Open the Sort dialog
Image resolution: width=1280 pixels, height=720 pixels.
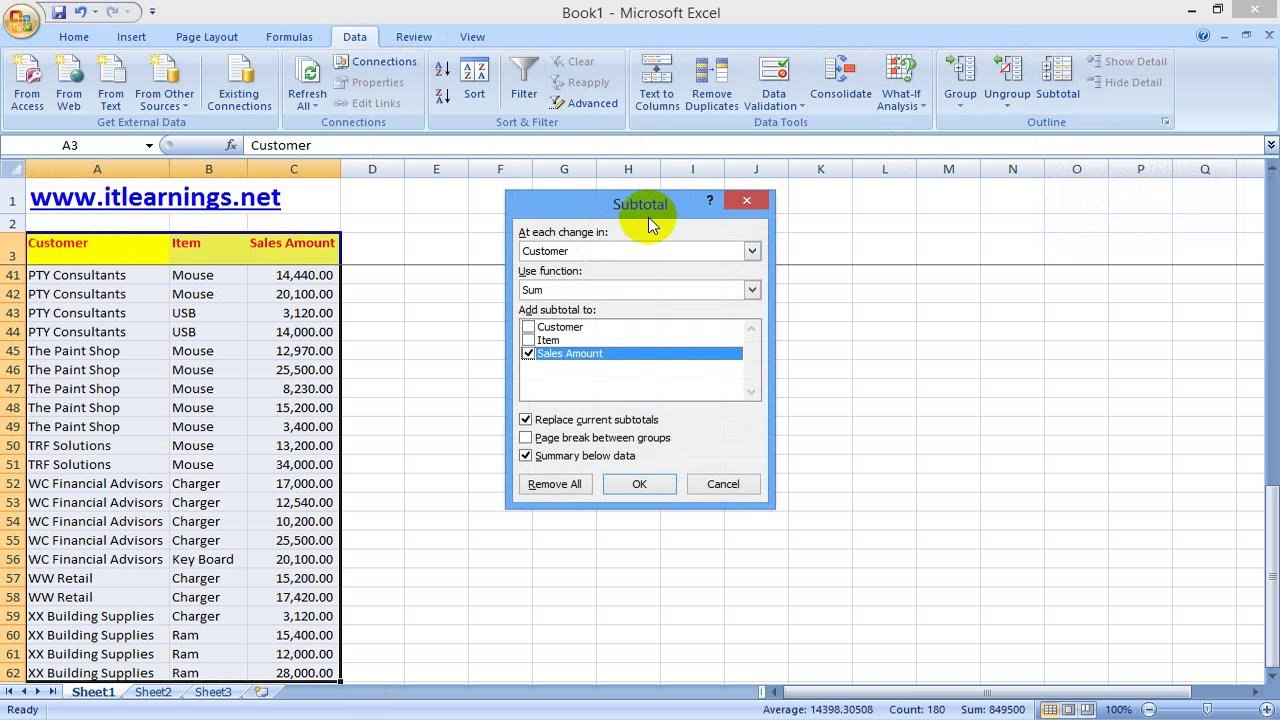pyautogui.click(x=474, y=80)
